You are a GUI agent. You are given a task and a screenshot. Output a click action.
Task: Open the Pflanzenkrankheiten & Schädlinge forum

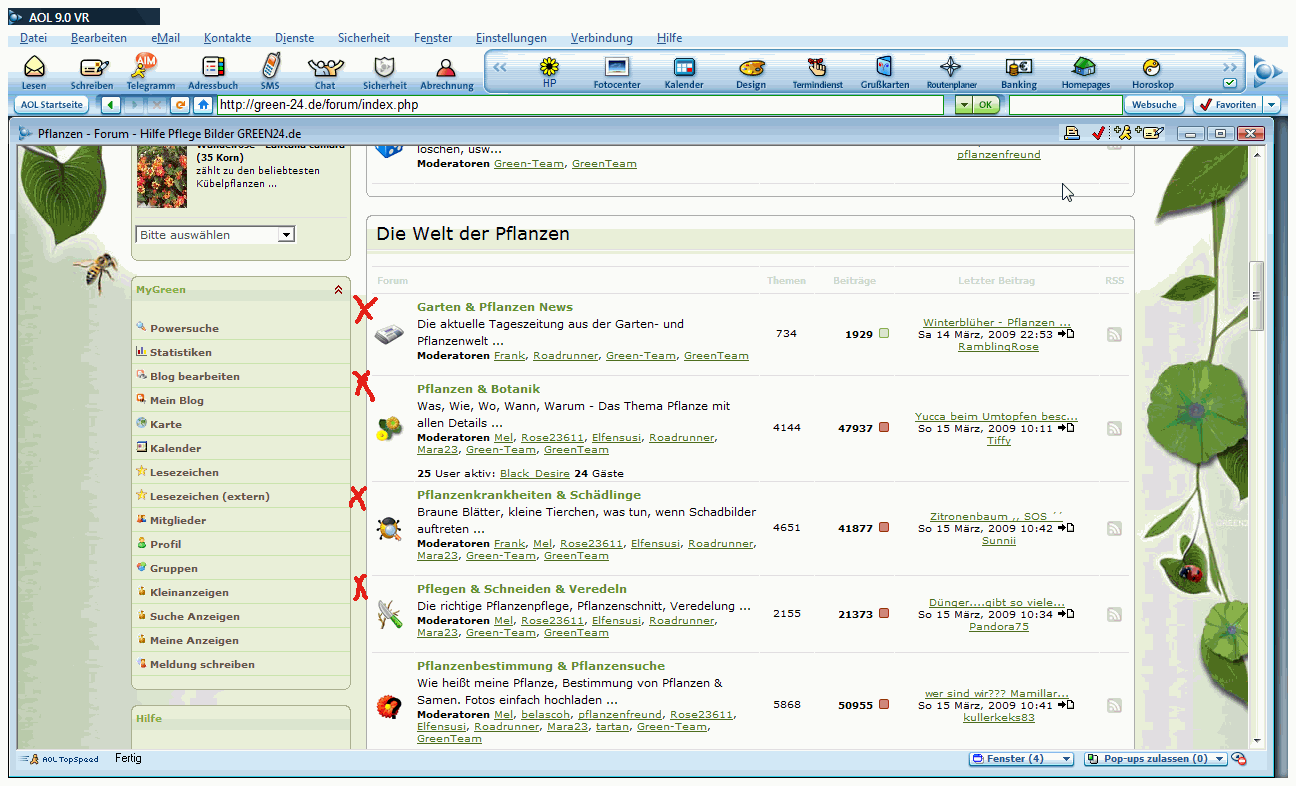[528, 495]
